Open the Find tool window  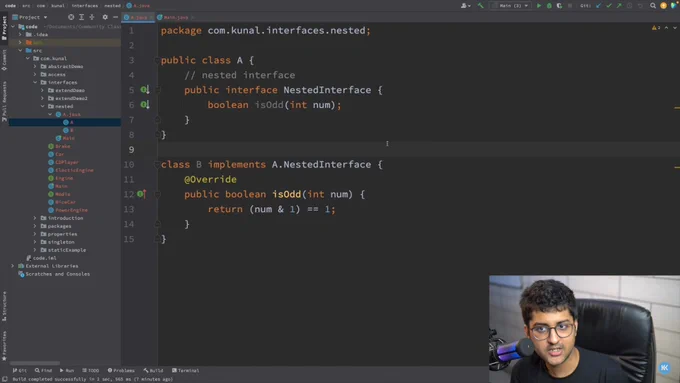coord(43,370)
